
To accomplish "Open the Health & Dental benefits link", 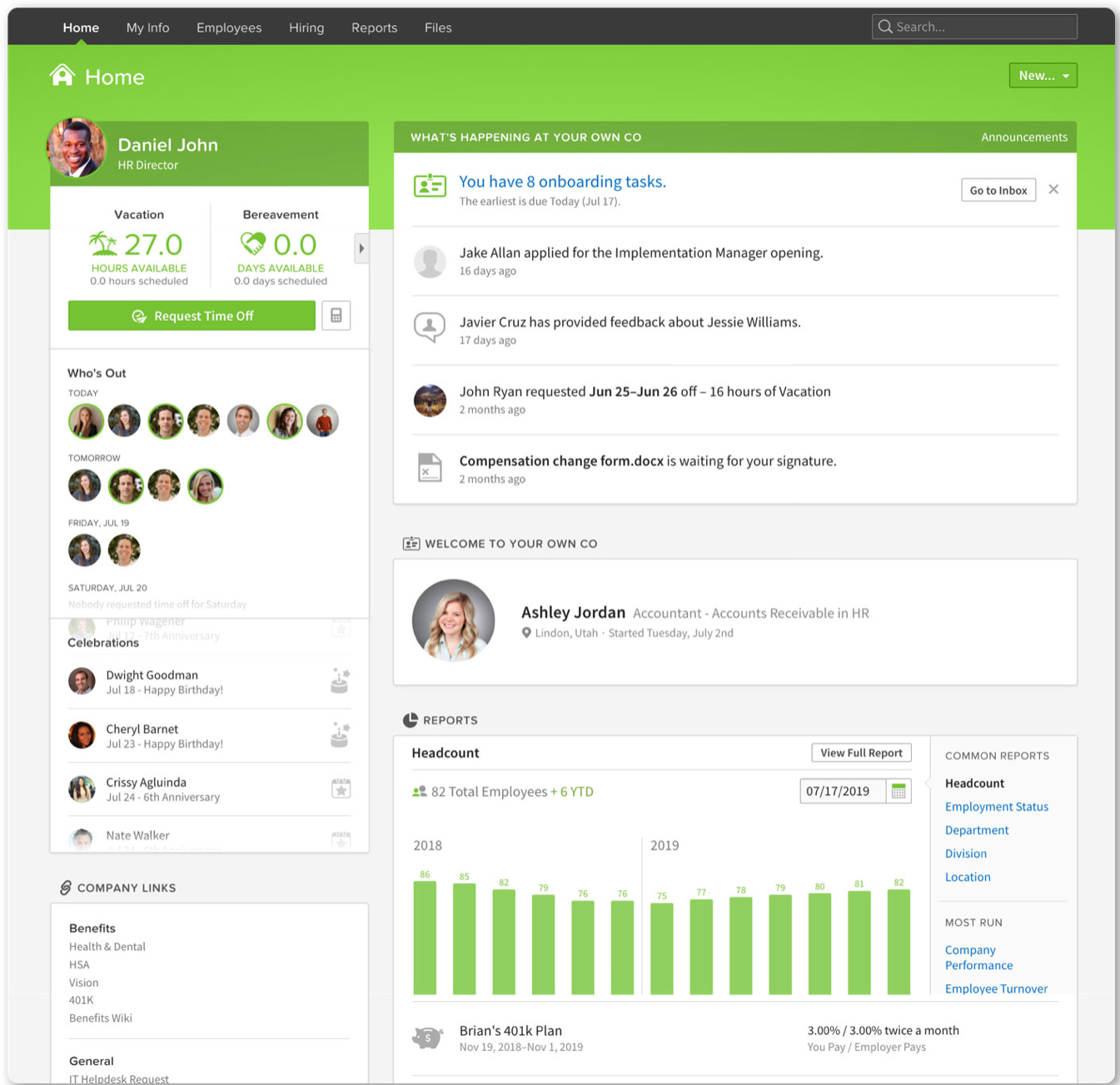I will [x=107, y=947].
